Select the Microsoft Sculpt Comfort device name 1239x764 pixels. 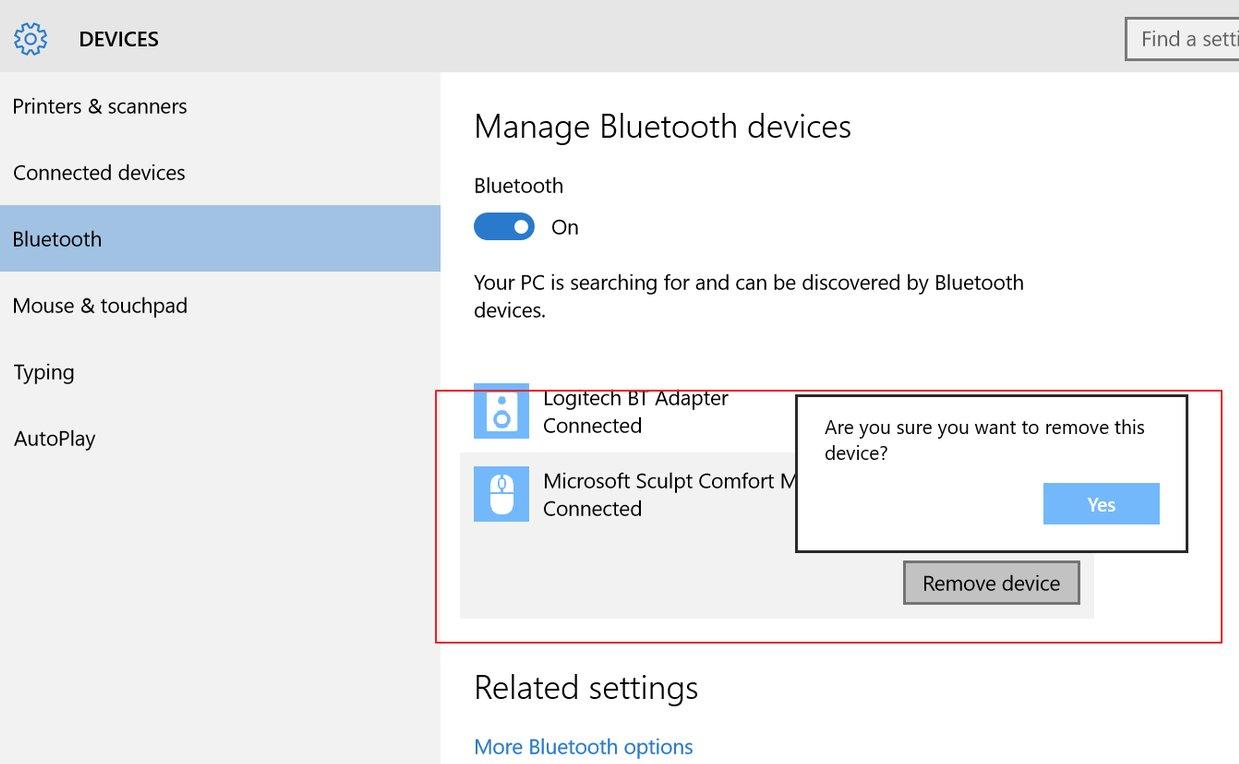point(669,481)
